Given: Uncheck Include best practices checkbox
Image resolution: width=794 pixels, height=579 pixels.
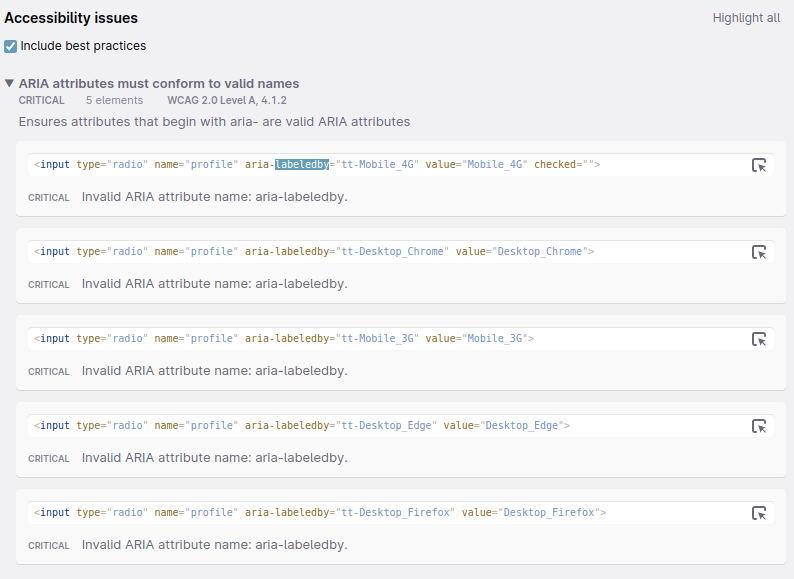Looking at the screenshot, I should point(10,46).
